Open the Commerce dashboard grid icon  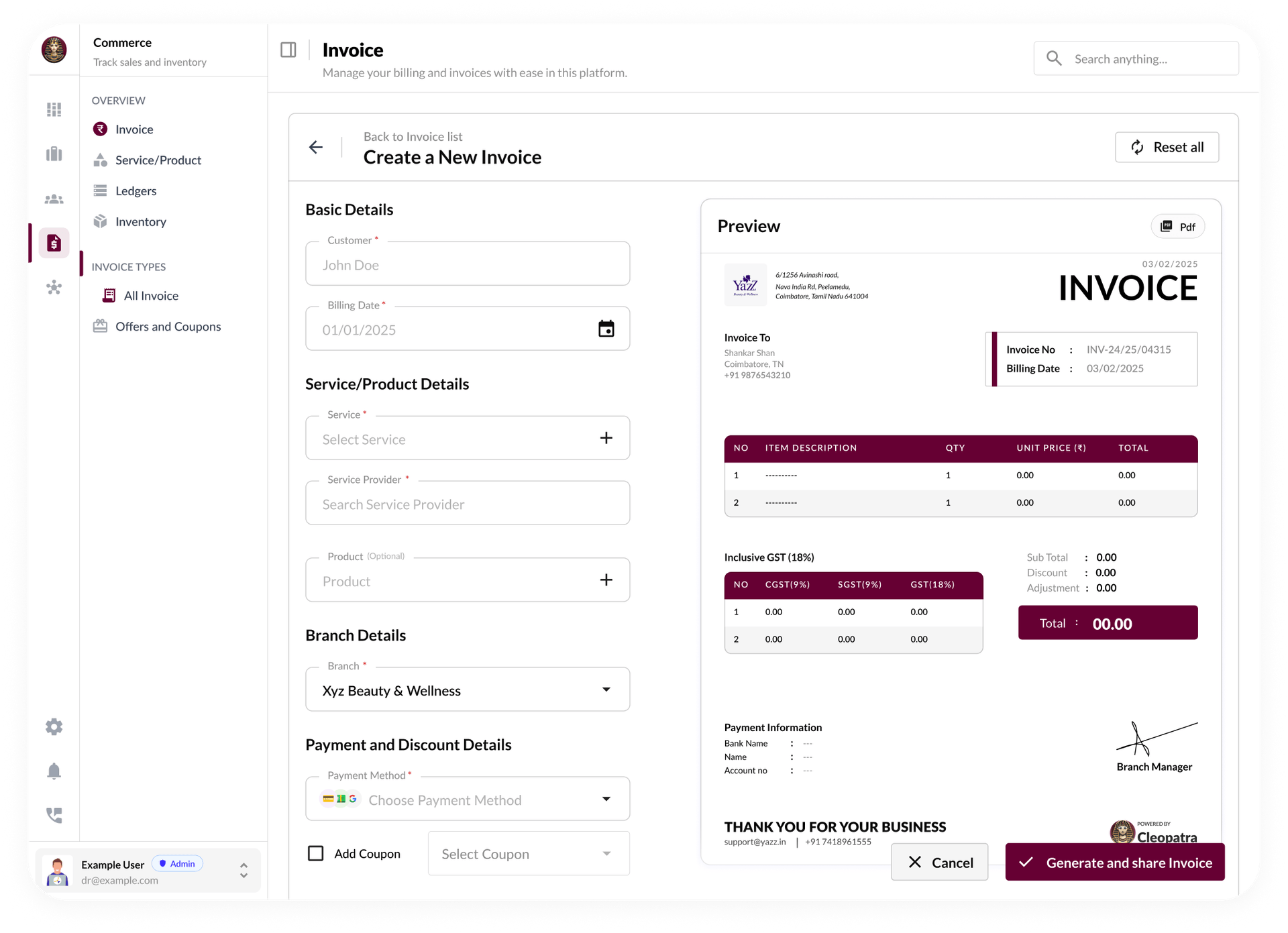54,109
